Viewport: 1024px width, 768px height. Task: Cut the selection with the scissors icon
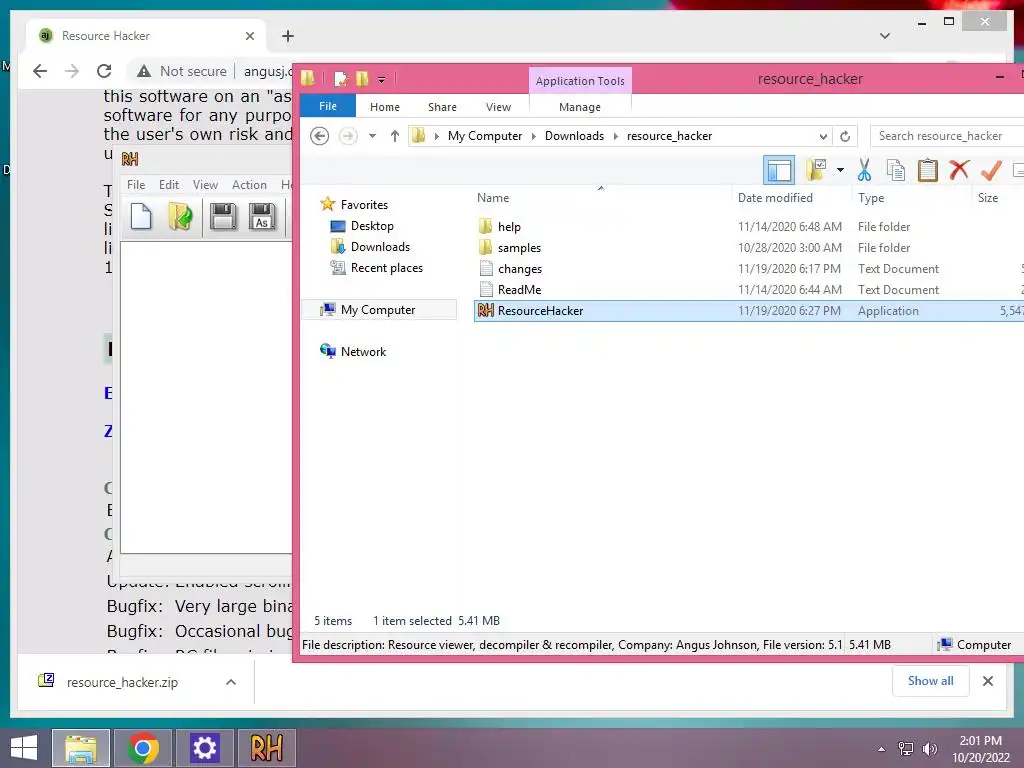pos(864,170)
